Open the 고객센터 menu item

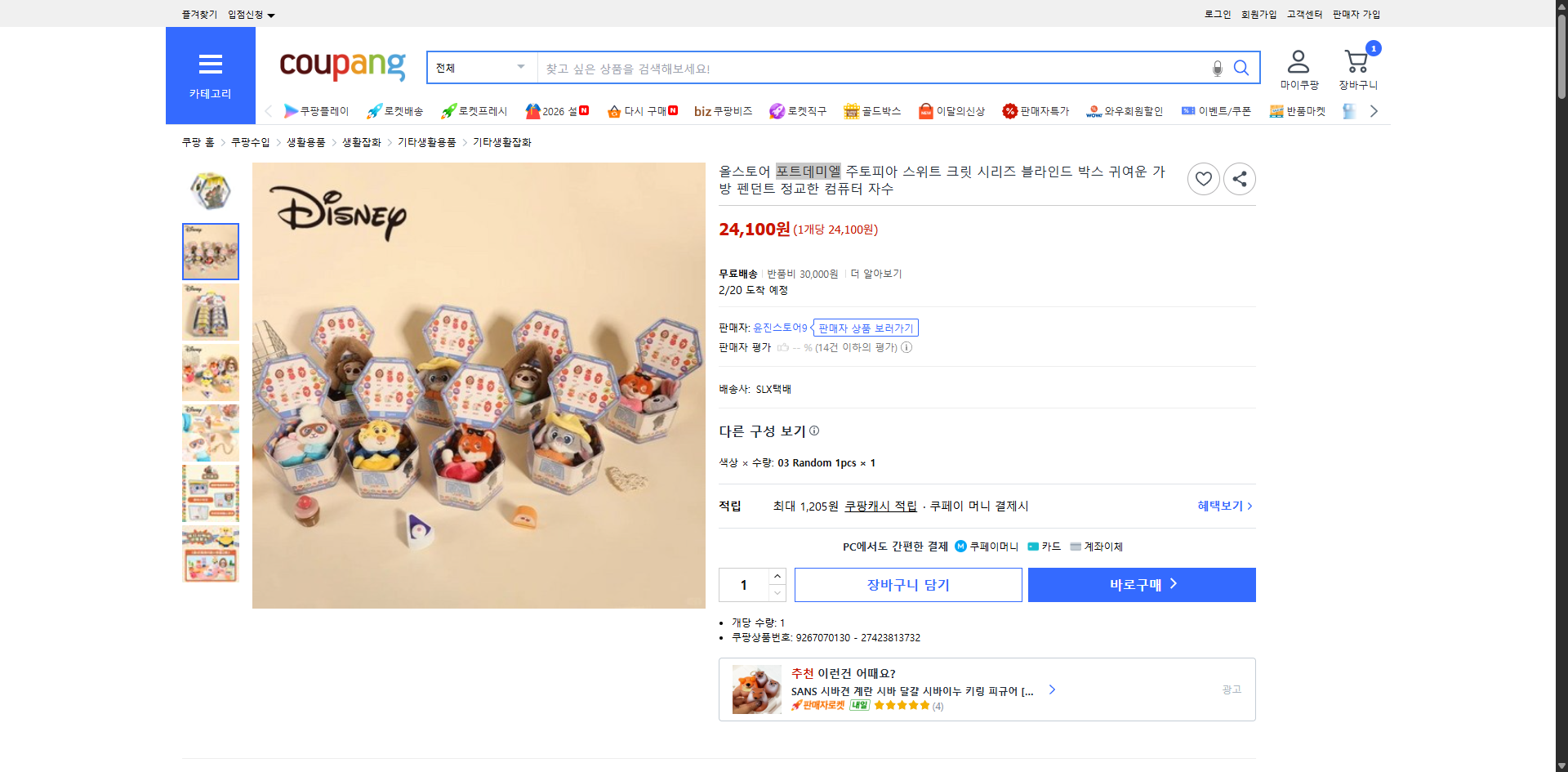1304,13
